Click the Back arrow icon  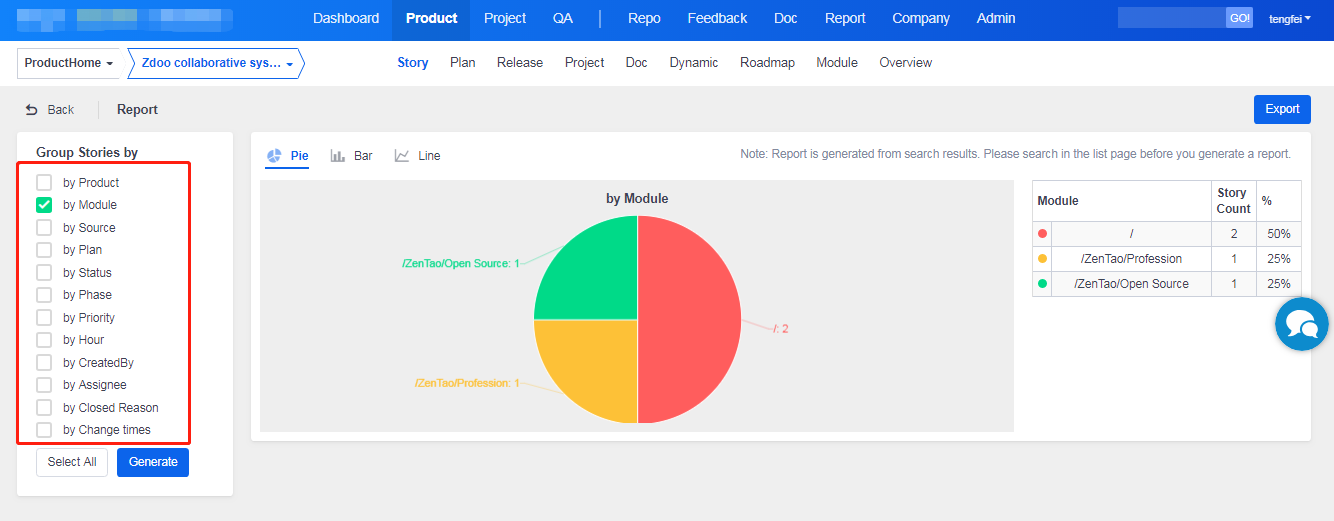pos(32,110)
